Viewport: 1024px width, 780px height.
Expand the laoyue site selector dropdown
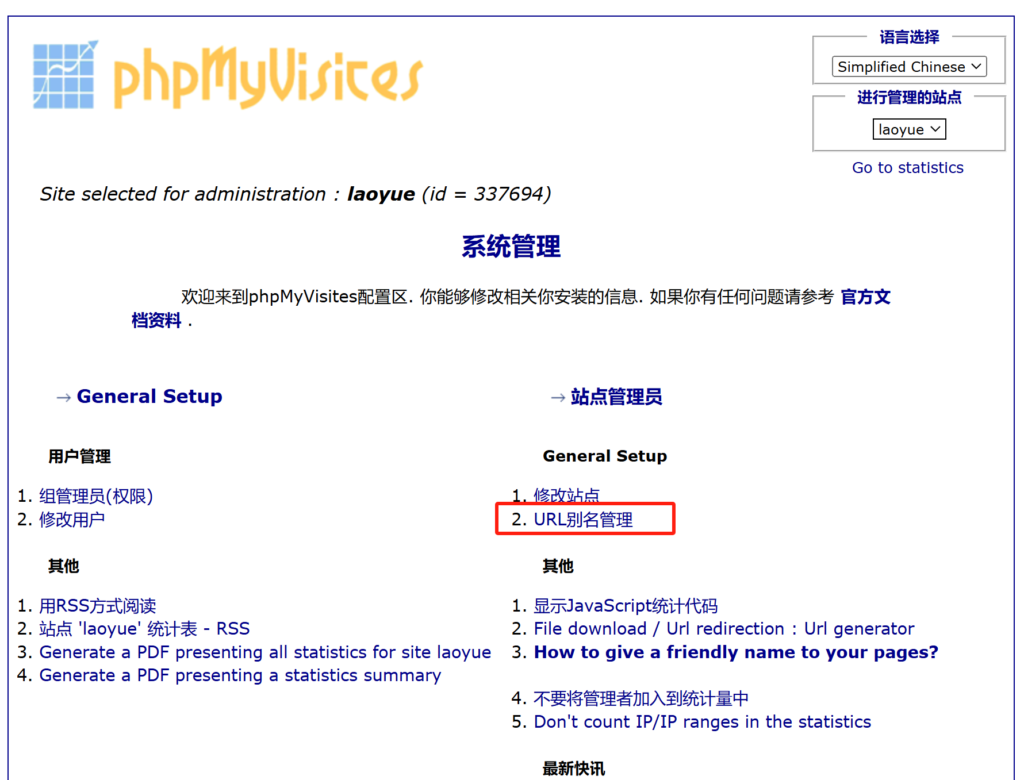[x=908, y=130]
